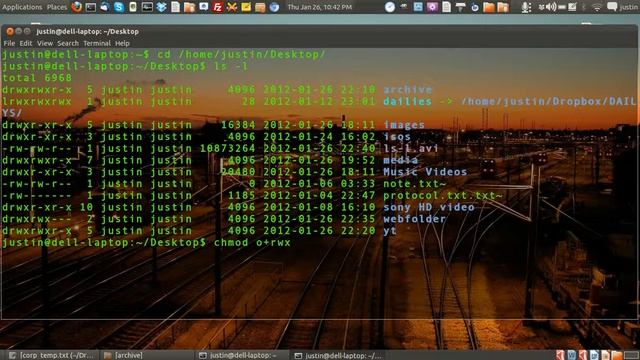Open the Places menu
The height and width of the screenshot is (360, 640).
coord(57,7)
